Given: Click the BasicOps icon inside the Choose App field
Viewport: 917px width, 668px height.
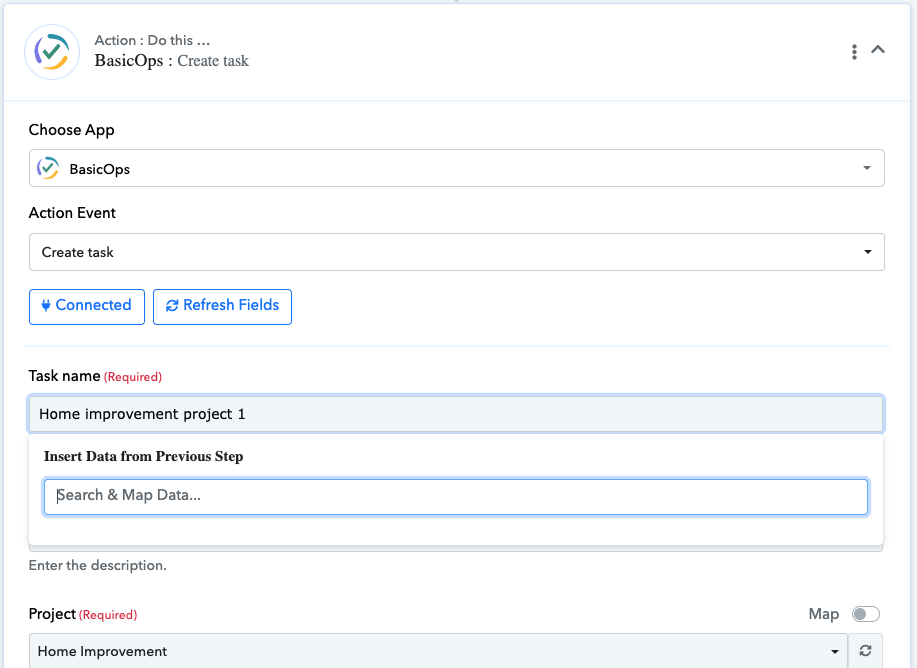Looking at the screenshot, I should (x=47, y=167).
